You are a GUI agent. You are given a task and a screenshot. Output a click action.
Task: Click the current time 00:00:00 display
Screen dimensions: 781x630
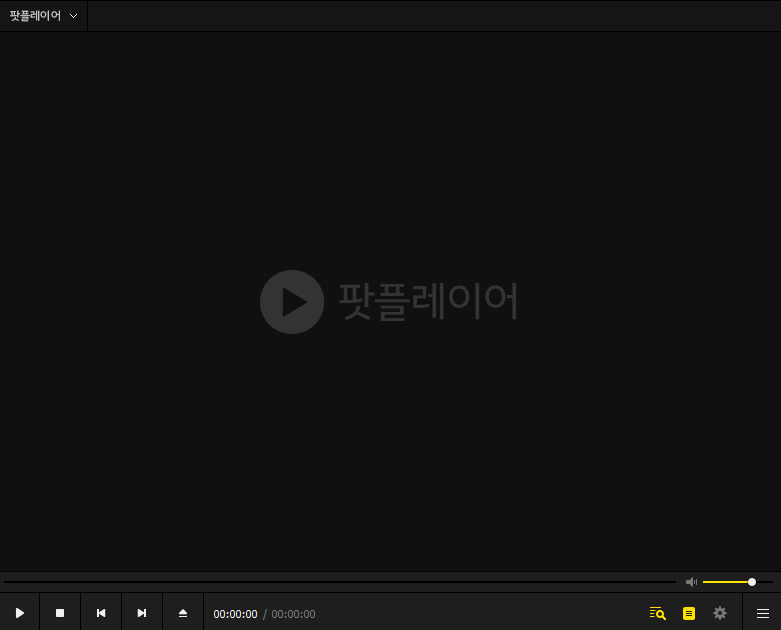tap(236, 614)
